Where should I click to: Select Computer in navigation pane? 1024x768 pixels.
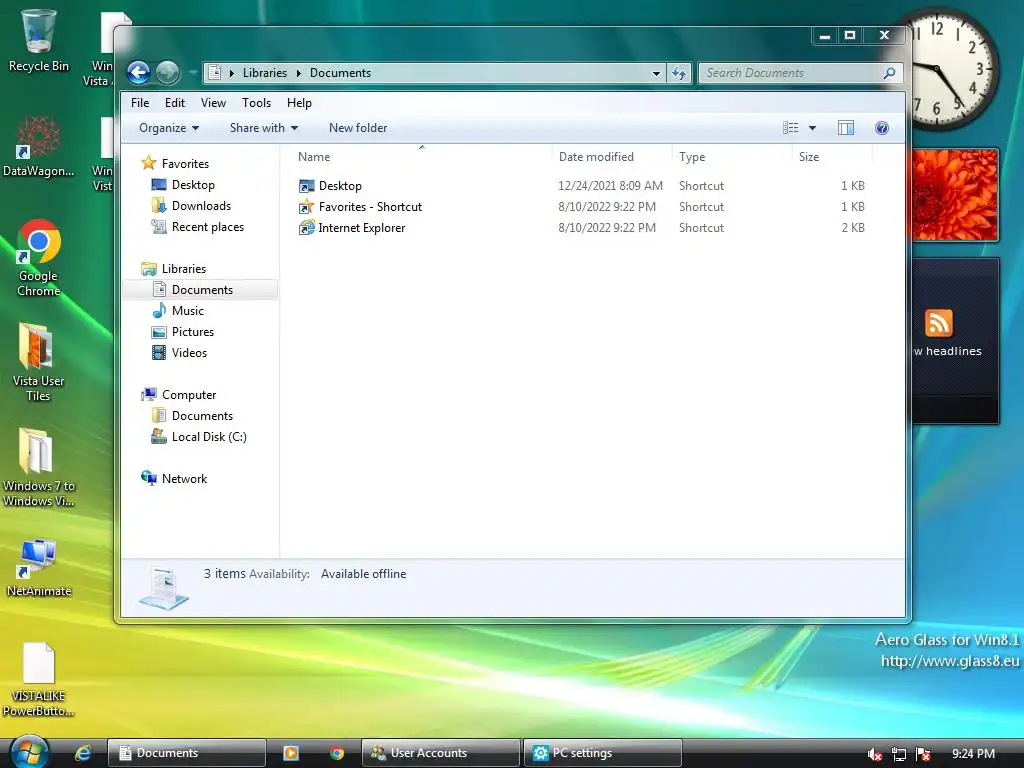tap(178, 394)
